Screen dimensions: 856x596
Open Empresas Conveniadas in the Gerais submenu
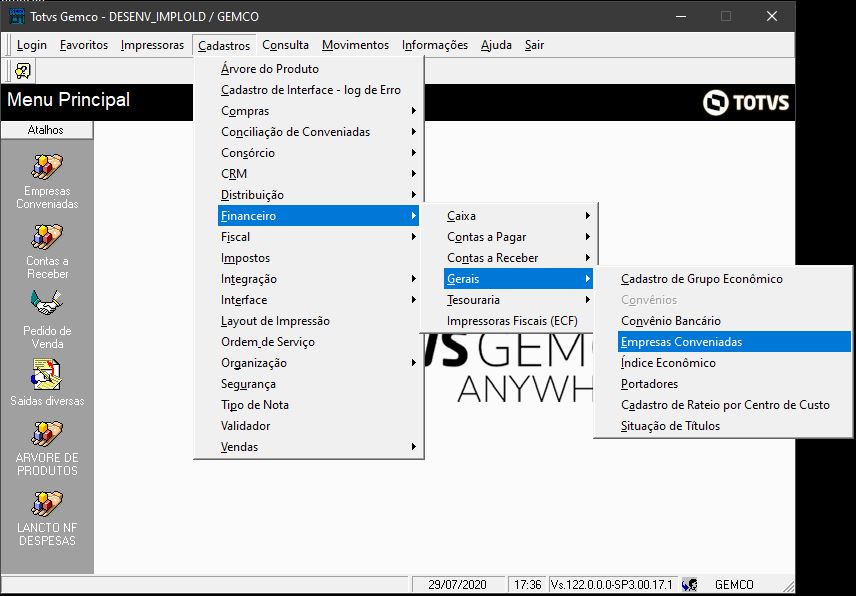pyautogui.click(x=734, y=342)
